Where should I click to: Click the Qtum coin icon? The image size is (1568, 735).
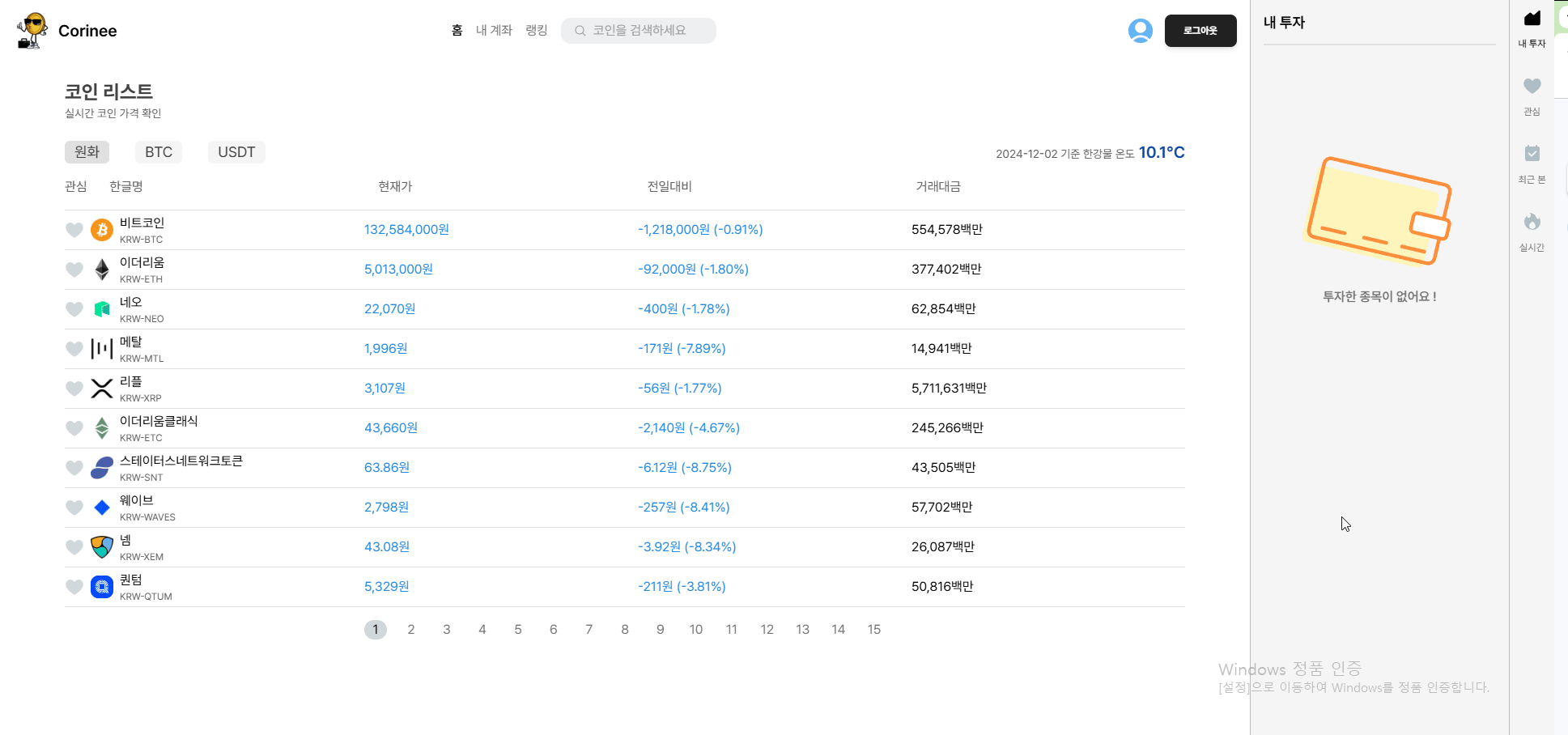pos(102,587)
